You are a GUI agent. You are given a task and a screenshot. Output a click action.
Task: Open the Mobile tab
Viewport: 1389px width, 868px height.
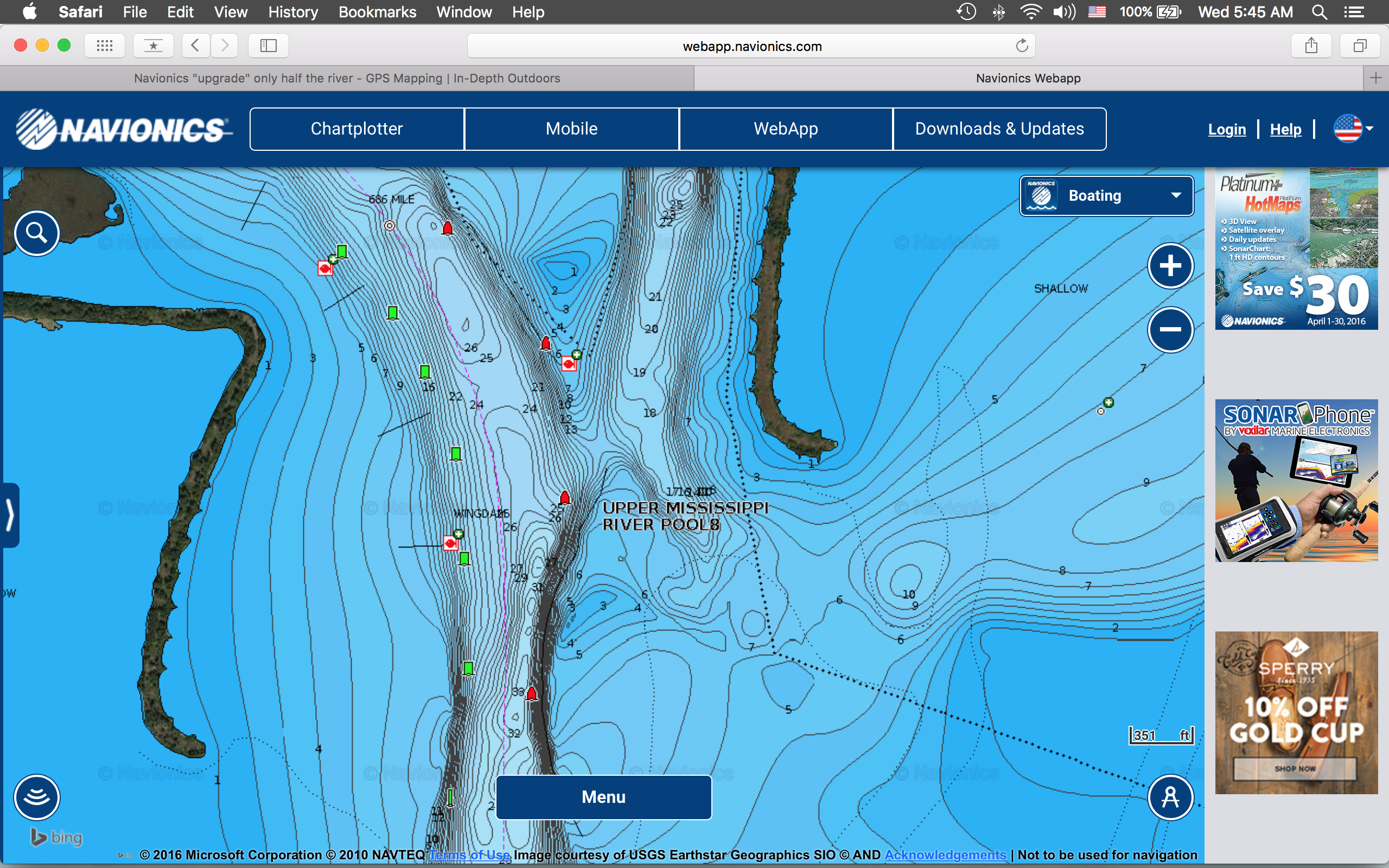(572, 129)
